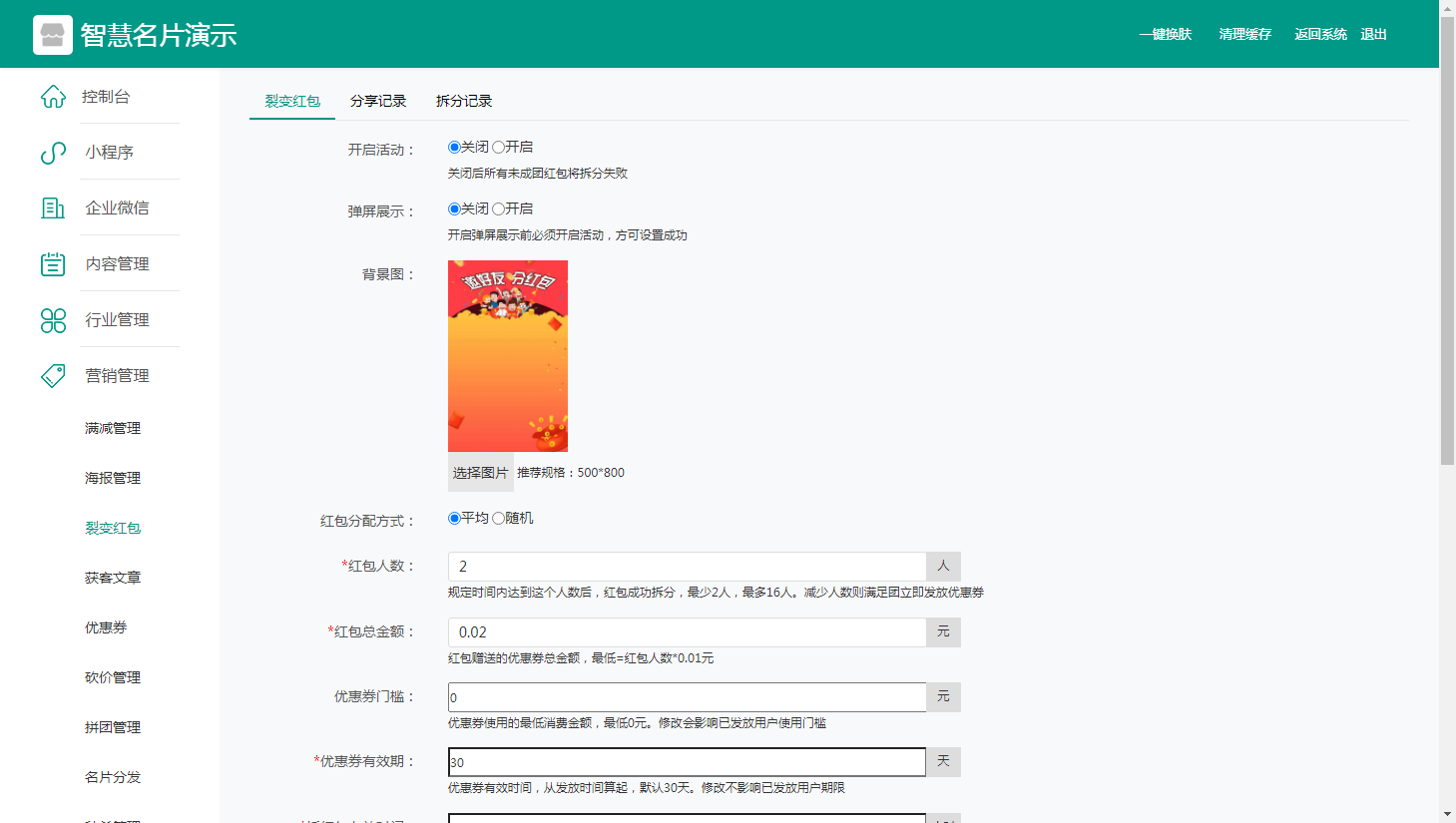Image resolution: width=1456 pixels, height=823 pixels.
Task: Go to 海报管理 submenu
Action: pyautogui.click(x=113, y=478)
